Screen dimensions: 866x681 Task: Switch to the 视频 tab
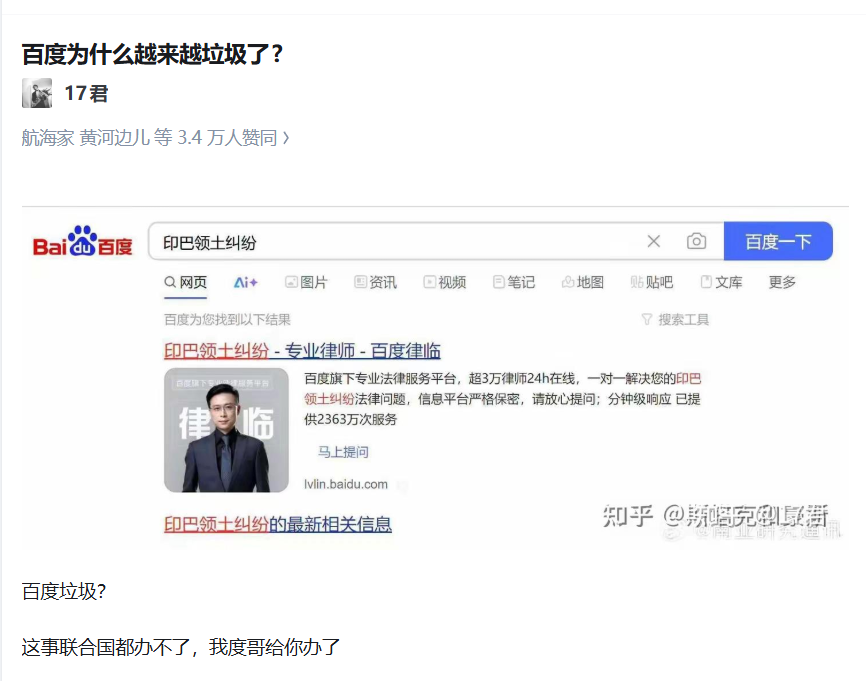[445, 282]
